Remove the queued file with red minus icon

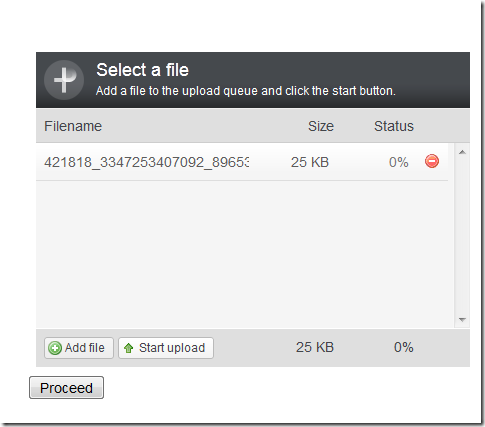[x=432, y=161]
